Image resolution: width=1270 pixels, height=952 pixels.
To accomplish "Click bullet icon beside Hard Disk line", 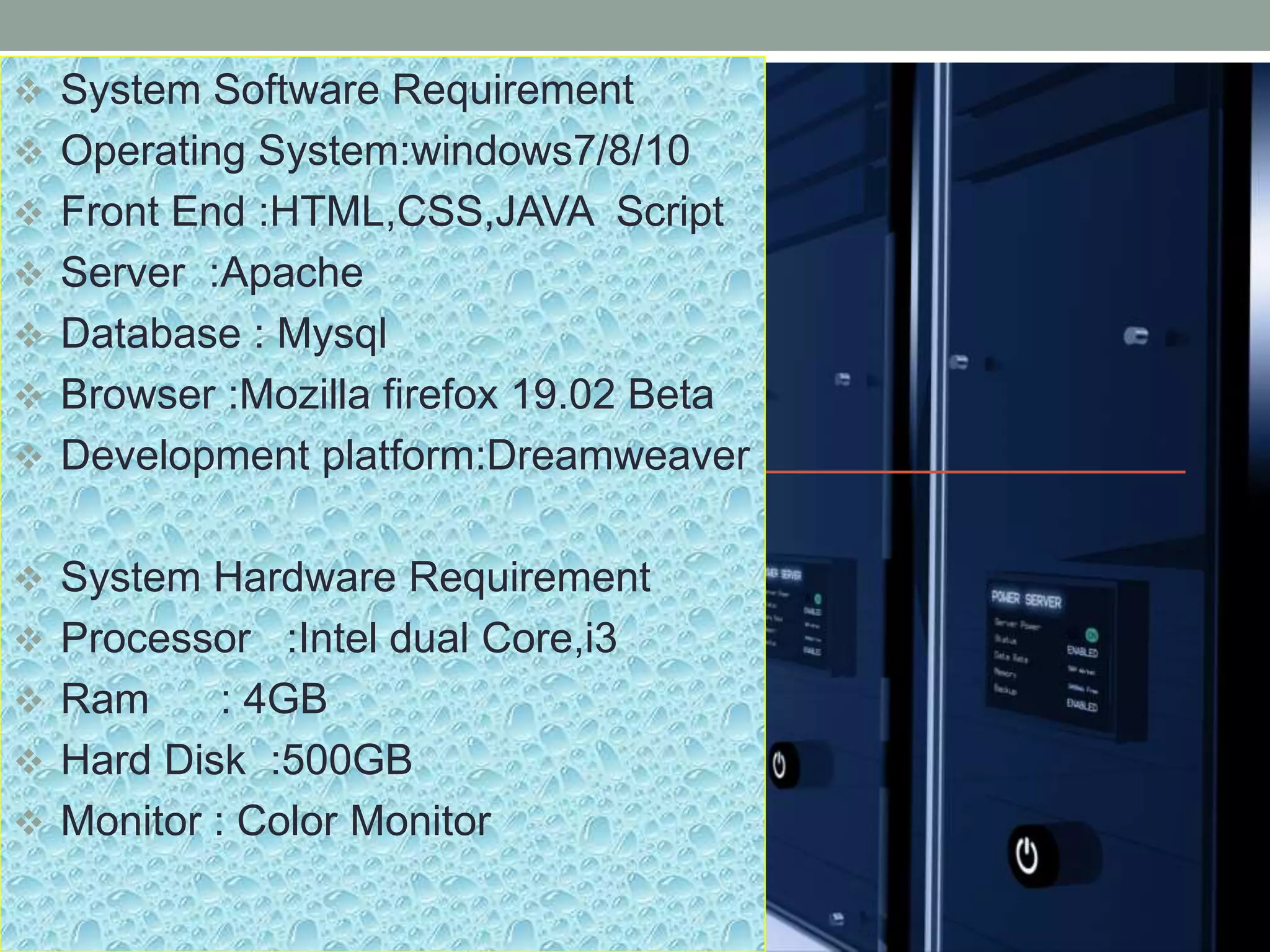I will [x=29, y=762].
